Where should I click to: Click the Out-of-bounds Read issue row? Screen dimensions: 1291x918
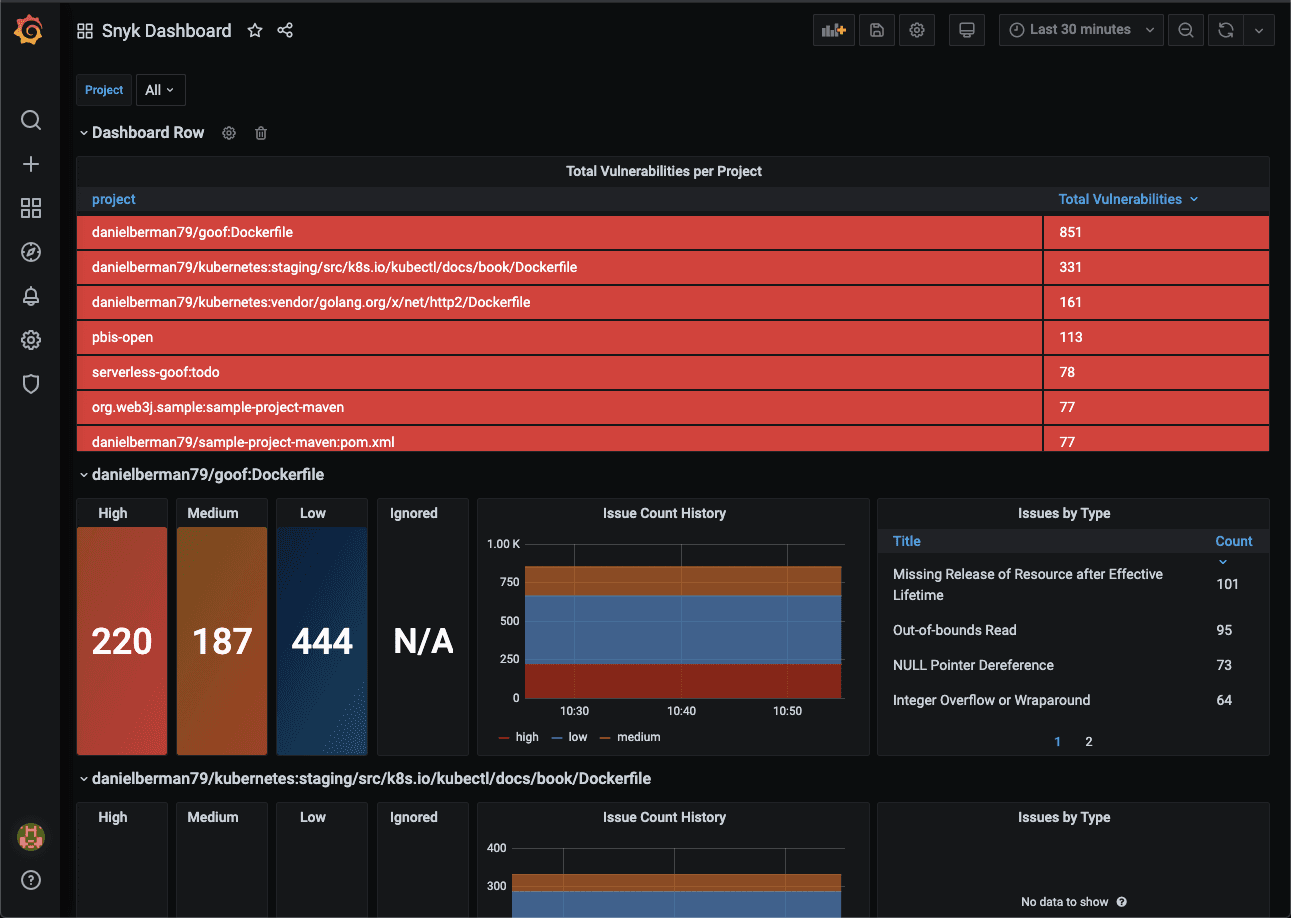coord(1073,630)
